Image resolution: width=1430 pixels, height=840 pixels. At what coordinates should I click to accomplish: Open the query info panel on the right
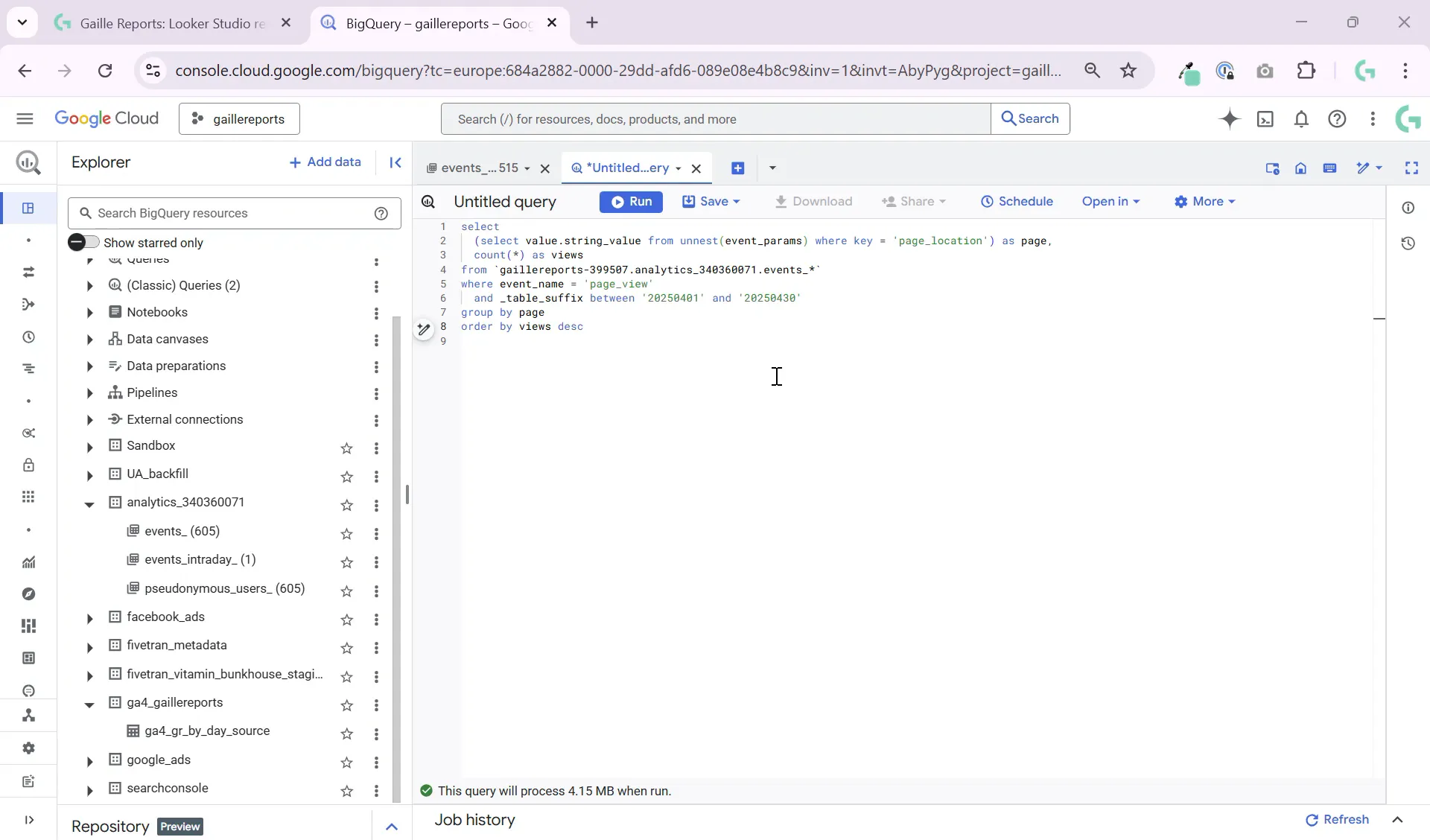click(1410, 209)
